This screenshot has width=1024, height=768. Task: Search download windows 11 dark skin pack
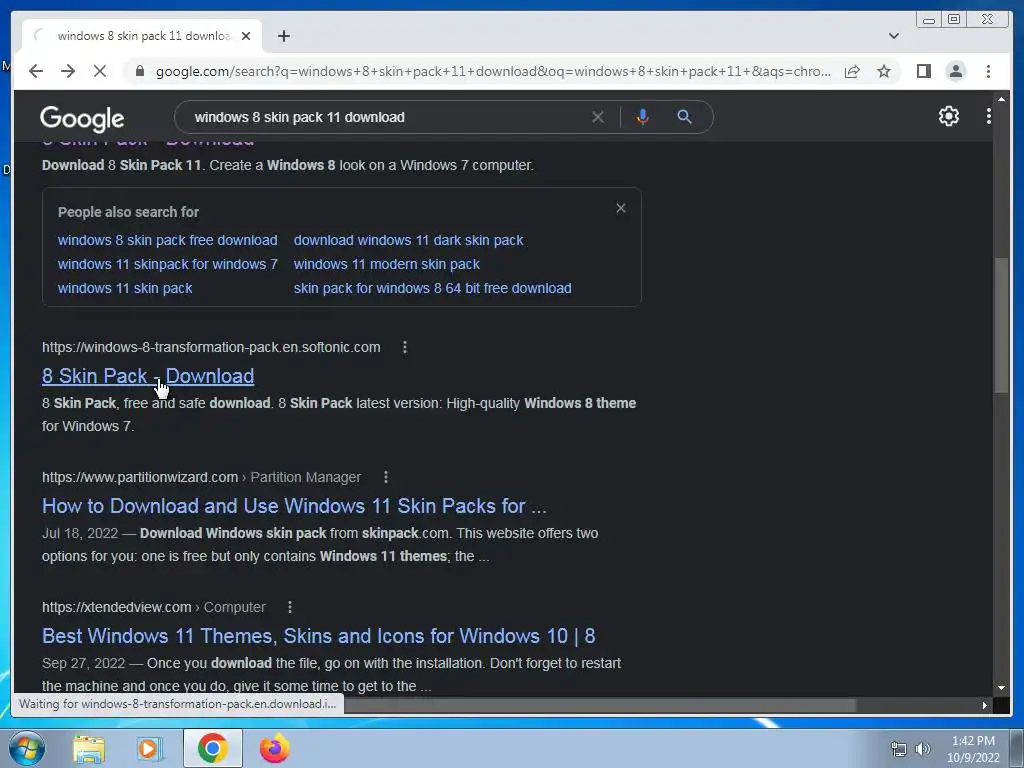pyautogui.click(x=408, y=240)
